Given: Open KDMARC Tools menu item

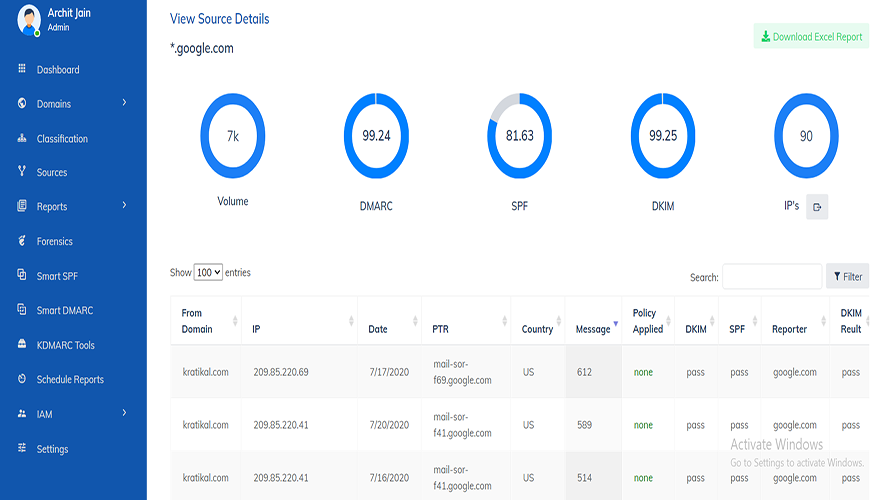Looking at the screenshot, I should point(65,345).
